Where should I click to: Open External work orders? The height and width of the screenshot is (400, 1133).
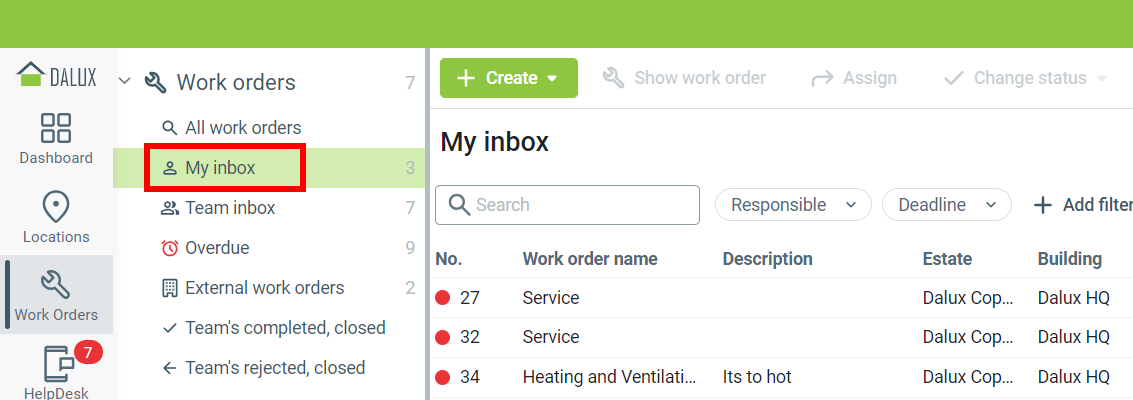[x=264, y=288]
